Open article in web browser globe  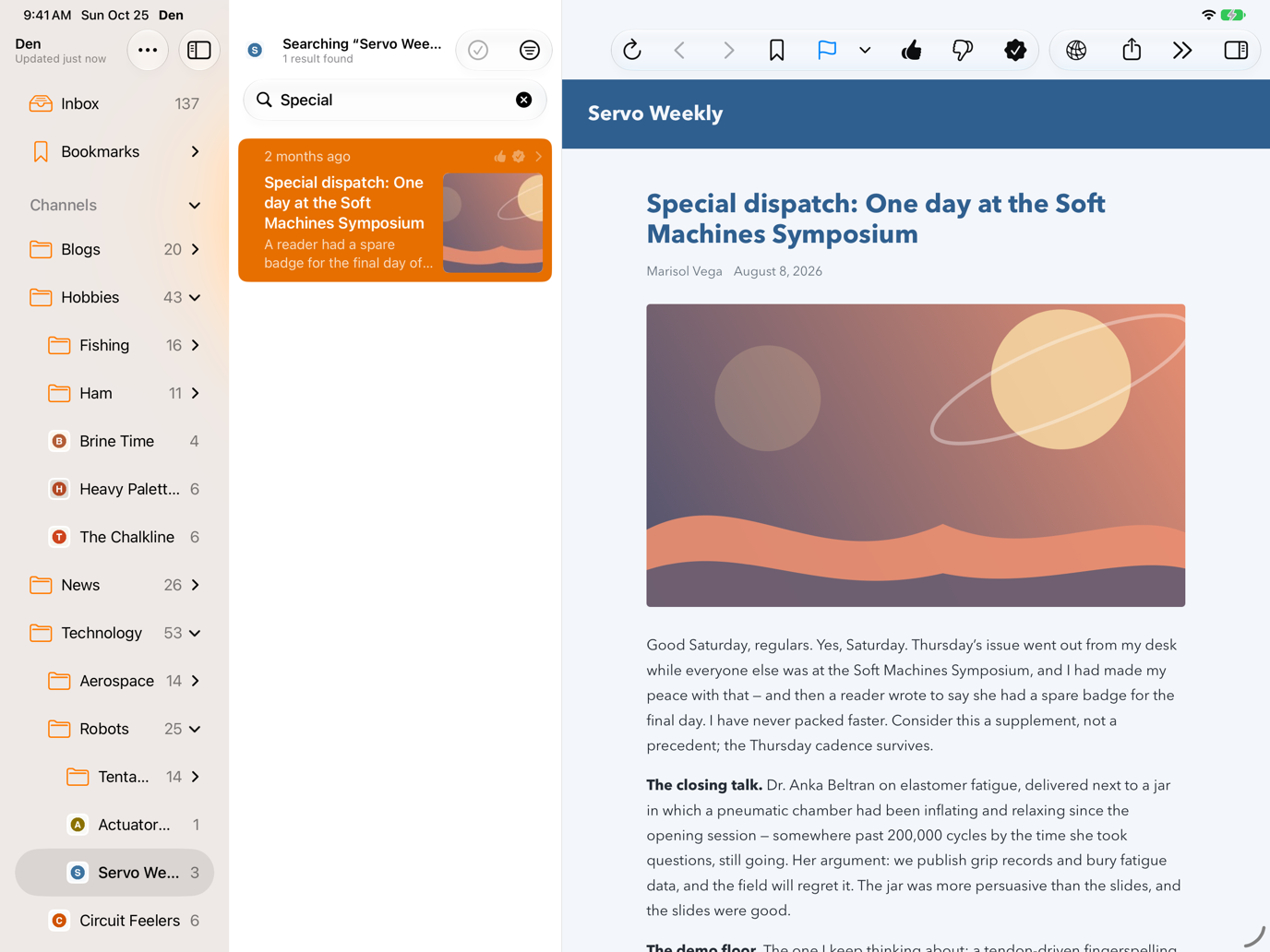coord(1076,50)
